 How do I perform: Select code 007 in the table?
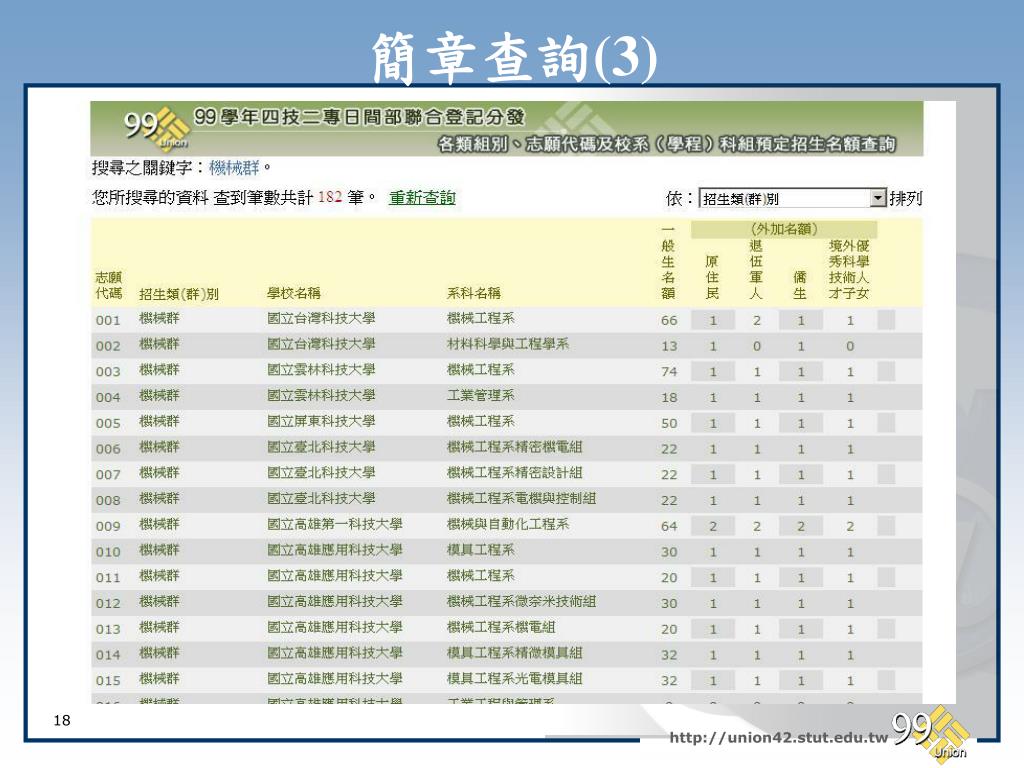pyautogui.click(x=108, y=475)
